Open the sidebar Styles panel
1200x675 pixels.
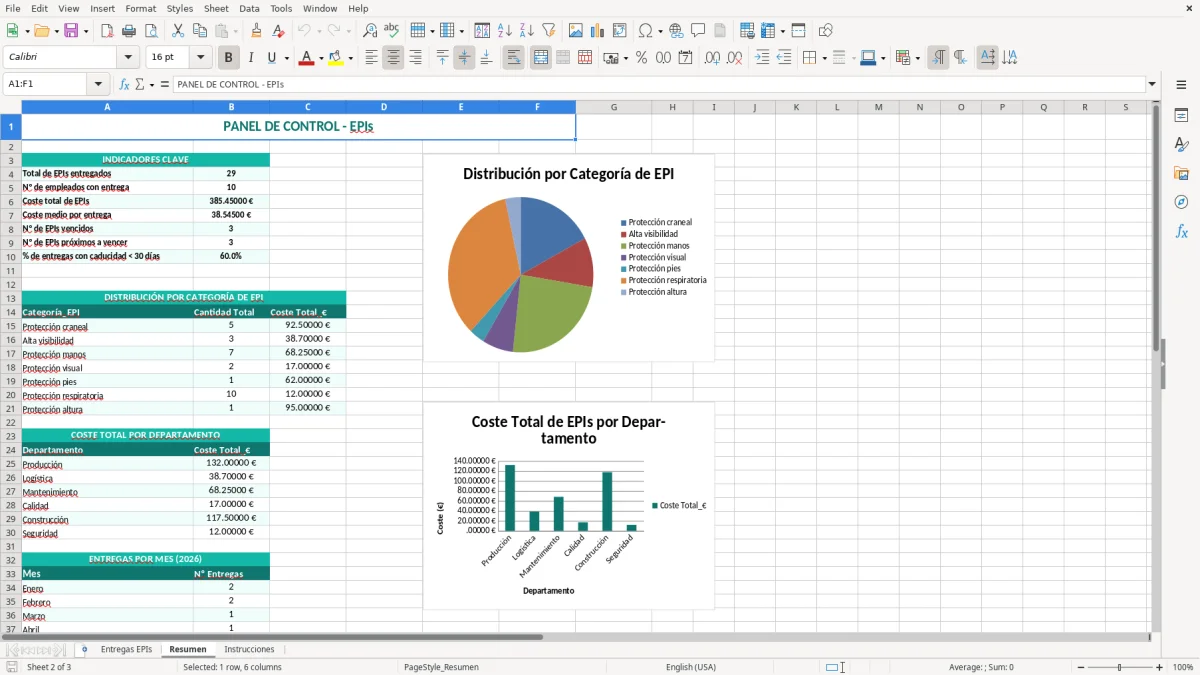[x=1181, y=144]
